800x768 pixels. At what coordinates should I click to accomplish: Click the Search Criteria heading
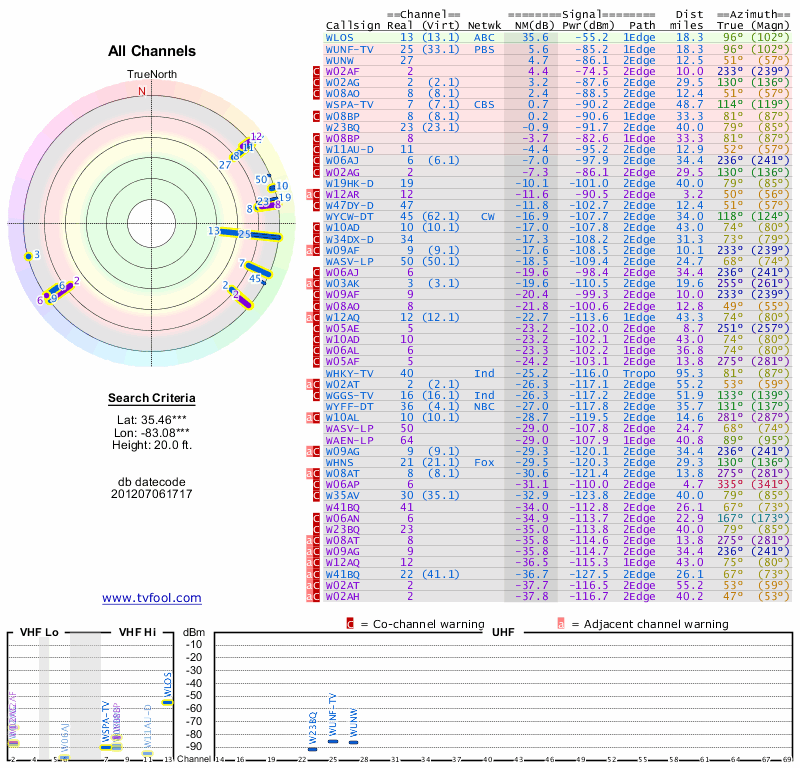[151, 399]
